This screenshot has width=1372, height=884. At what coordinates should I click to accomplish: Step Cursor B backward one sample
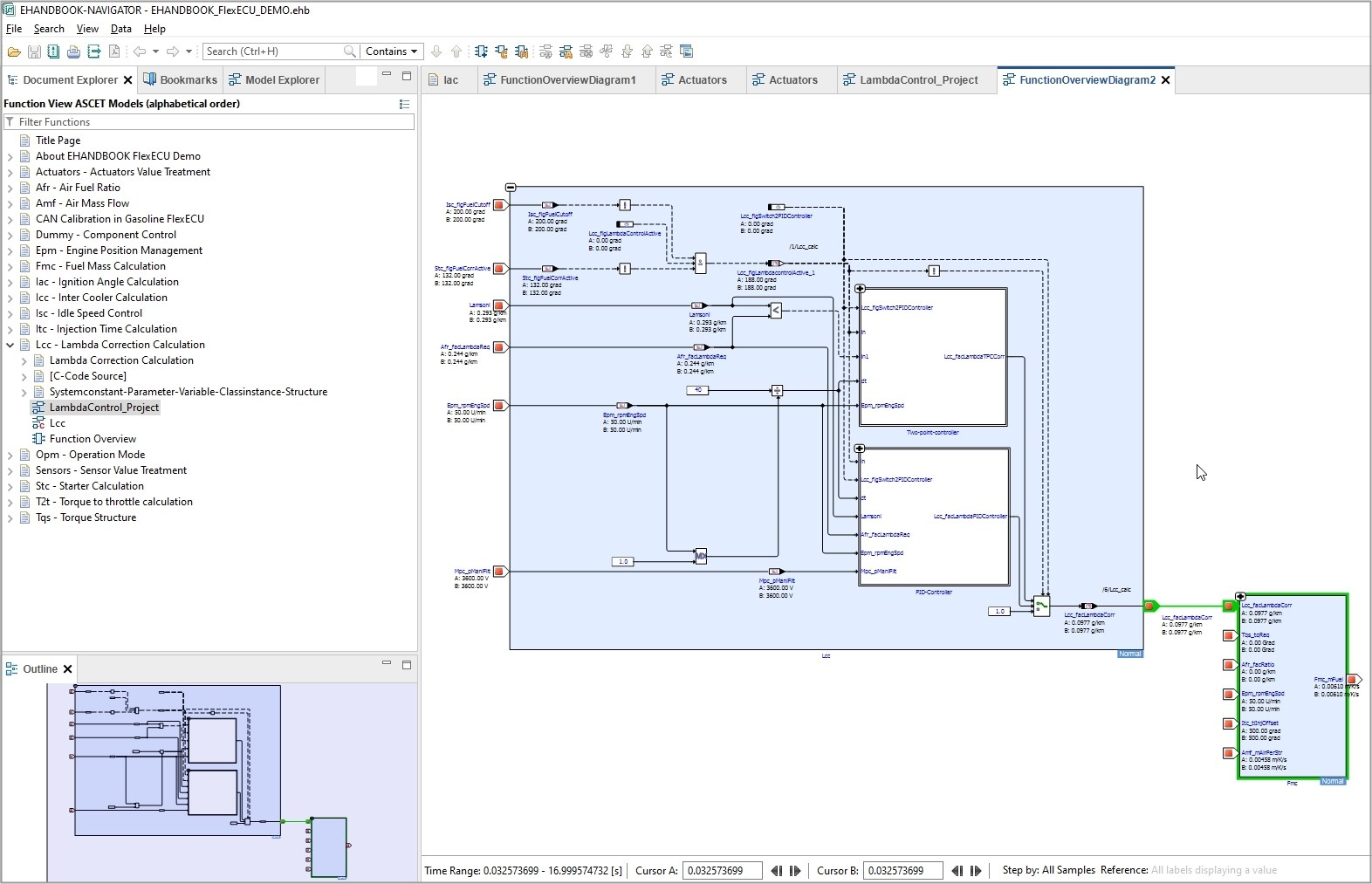(x=957, y=871)
